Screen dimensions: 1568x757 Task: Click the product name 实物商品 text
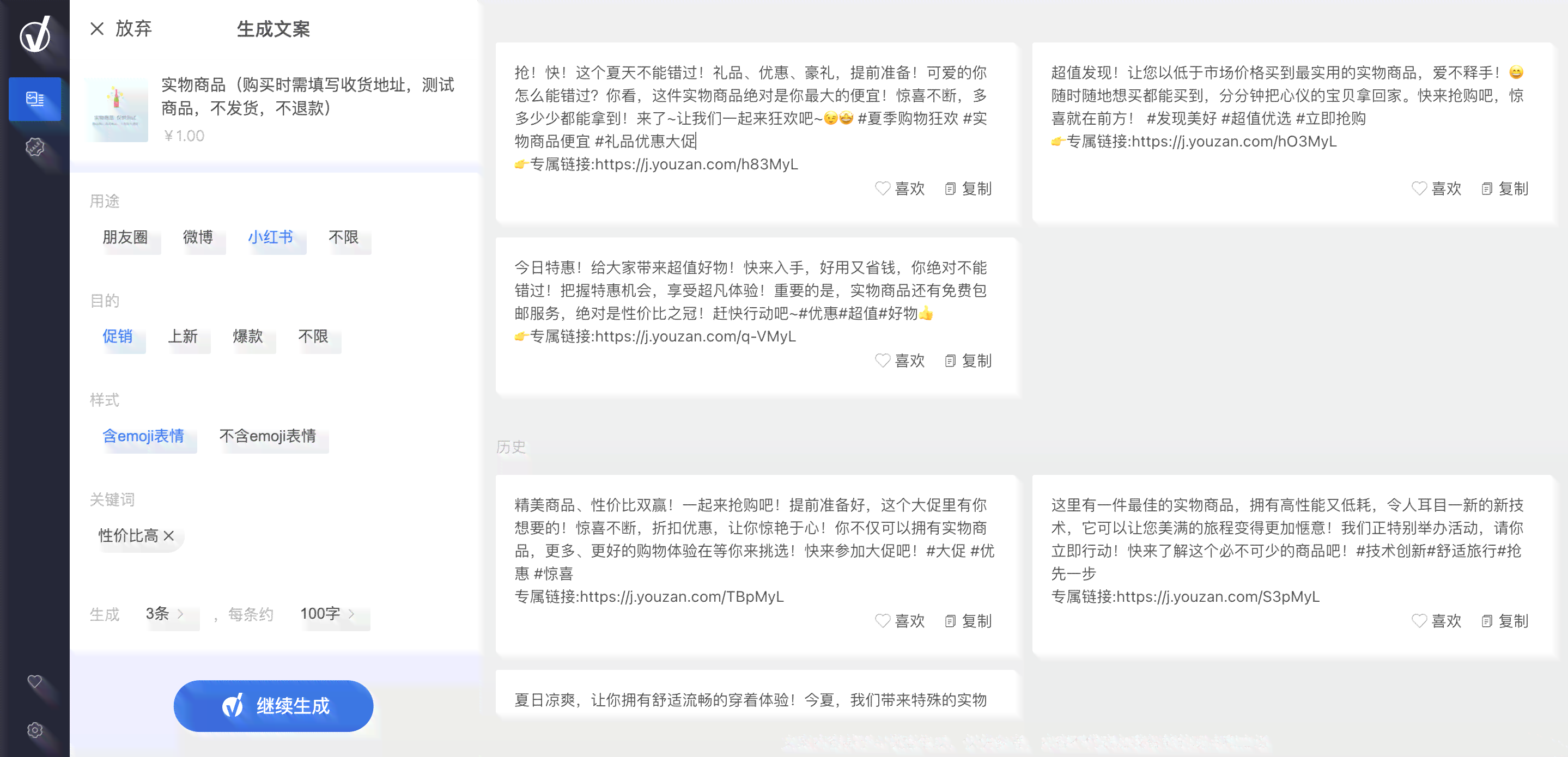pyautogui.click(x=307, y=96)
